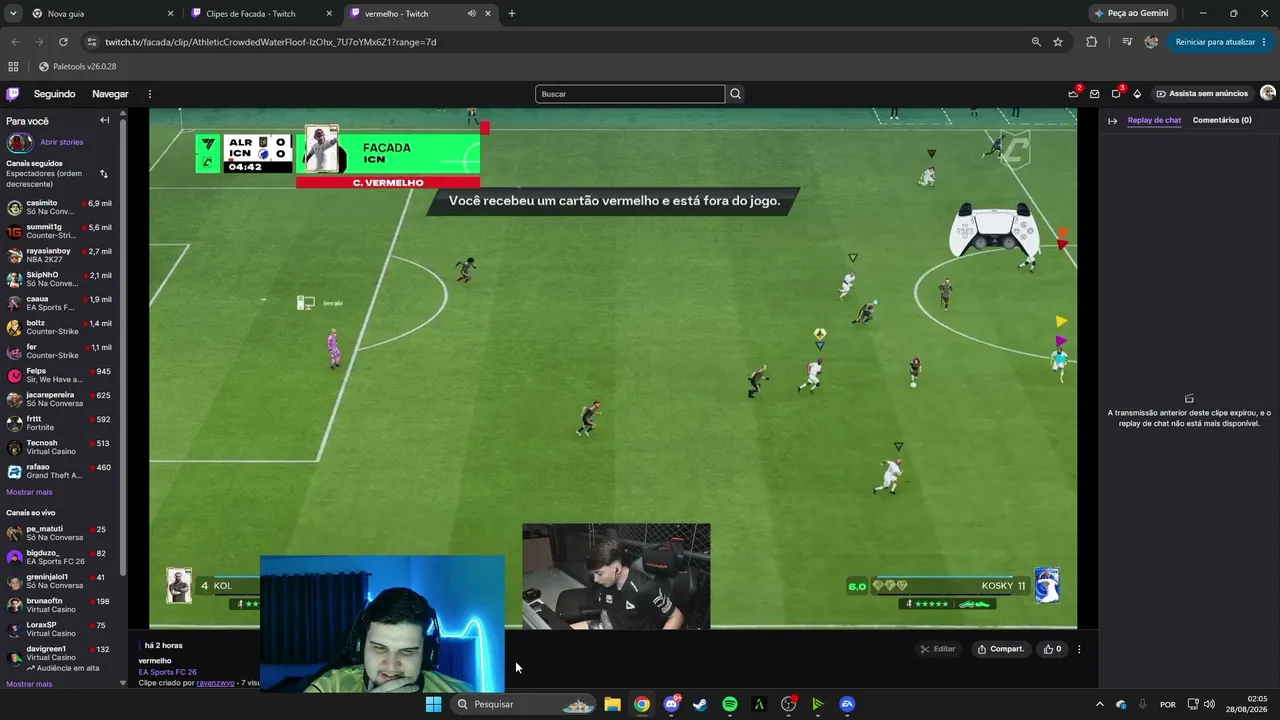Open more options on the clip
The image size is (1280, 720).
coord(1079,649)
